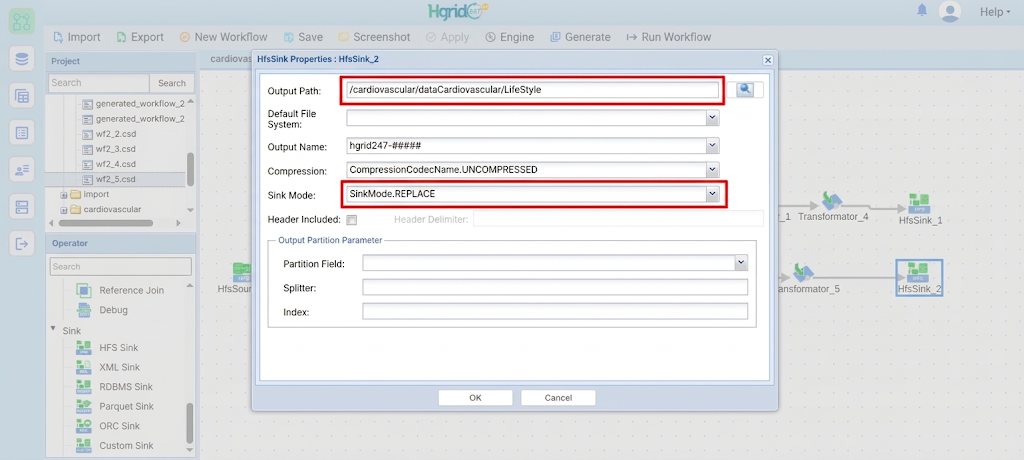This screenshot has height=460, width=1024.
Task: Cancel the HfsSink Properties dialog
Action: point(558,398)
